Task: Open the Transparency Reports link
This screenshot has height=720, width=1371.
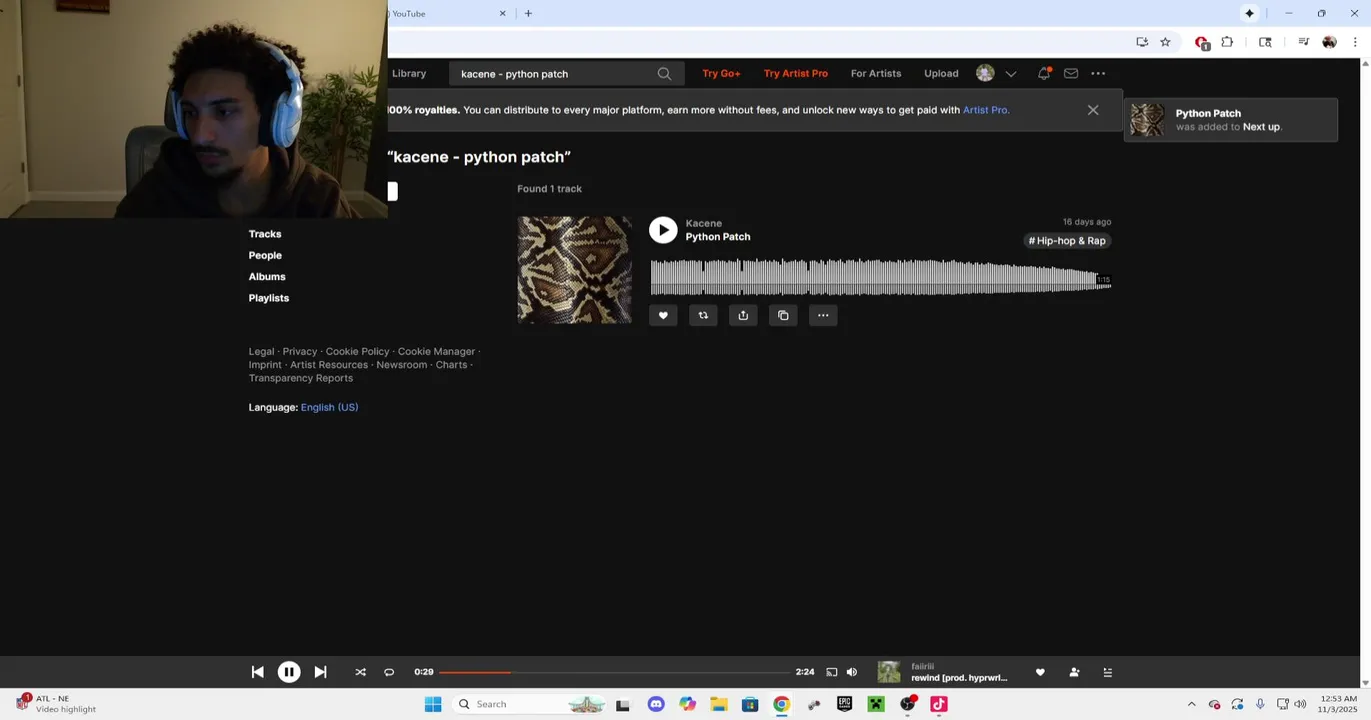Action: pos(301,378)
